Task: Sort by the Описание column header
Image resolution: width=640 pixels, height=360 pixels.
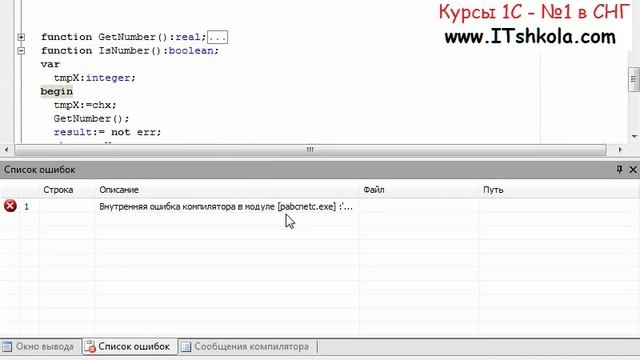Action: tap(119, 190)
